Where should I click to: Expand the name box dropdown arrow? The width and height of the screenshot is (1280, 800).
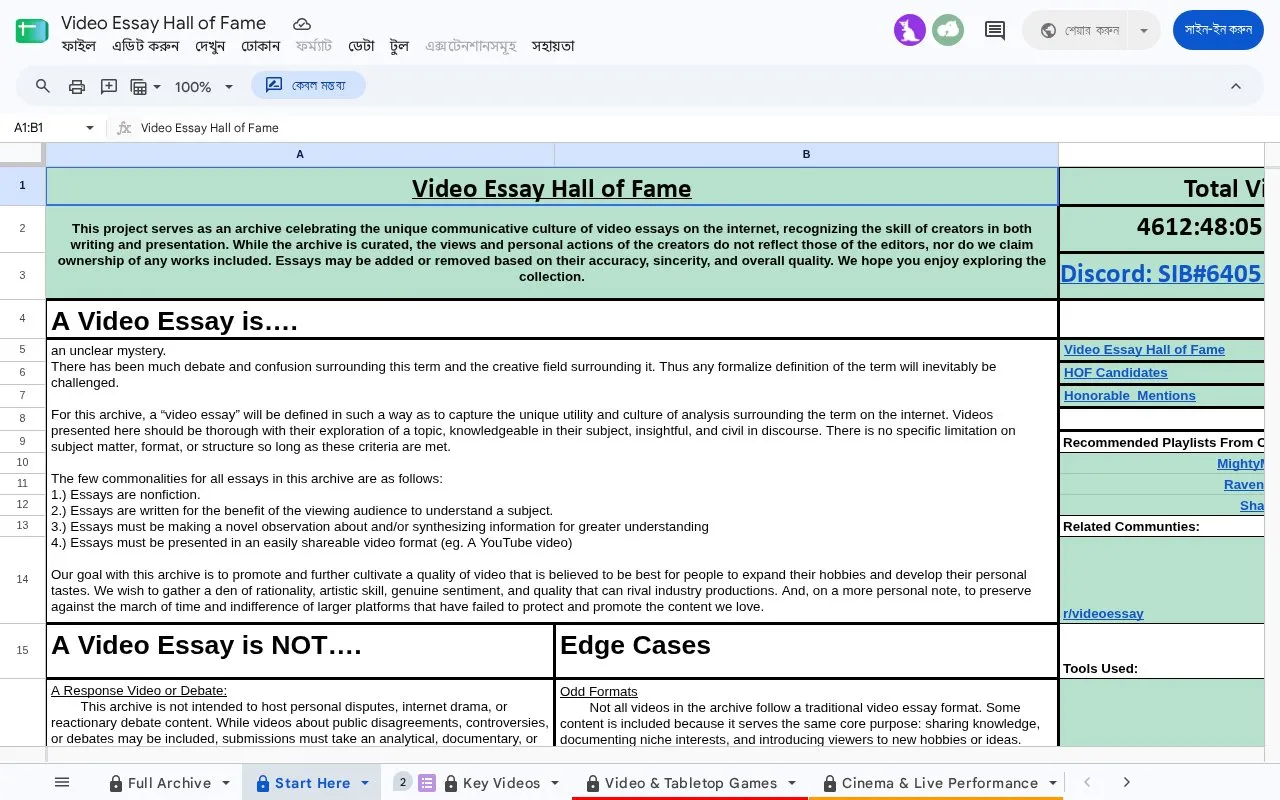pyautogui.click(x=90, y=128)
